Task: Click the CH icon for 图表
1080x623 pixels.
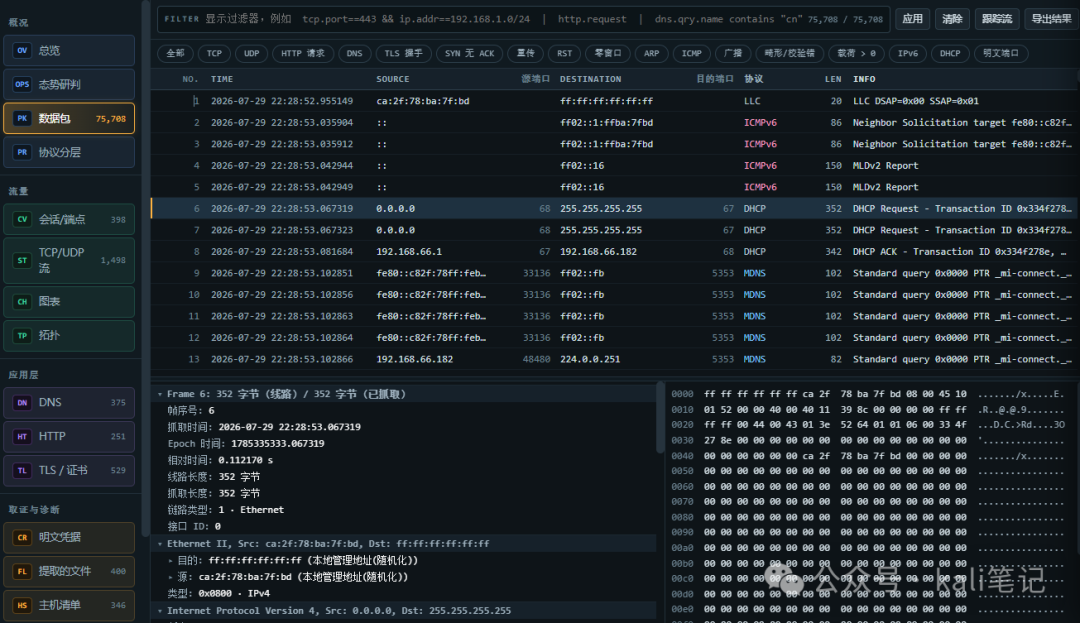Action: pyautogui.click(x=22, y=302)
